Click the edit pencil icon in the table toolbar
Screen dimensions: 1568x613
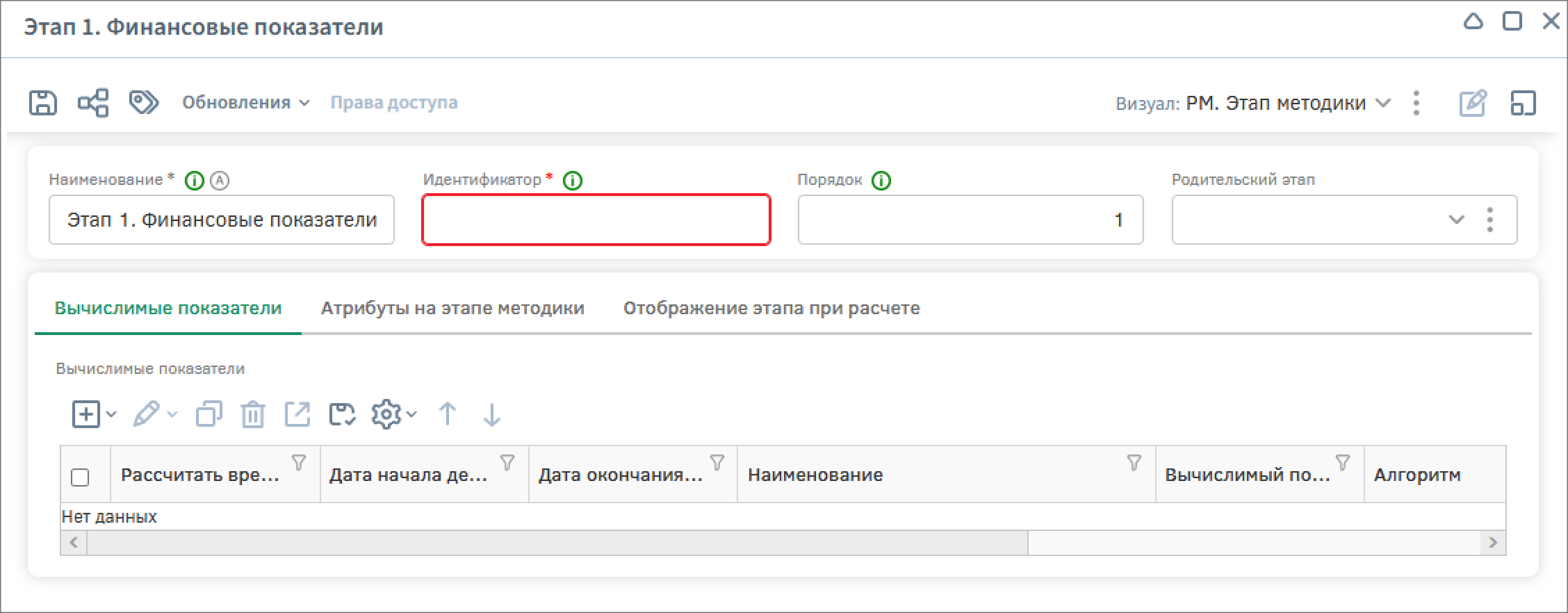(x=146, y=414)
